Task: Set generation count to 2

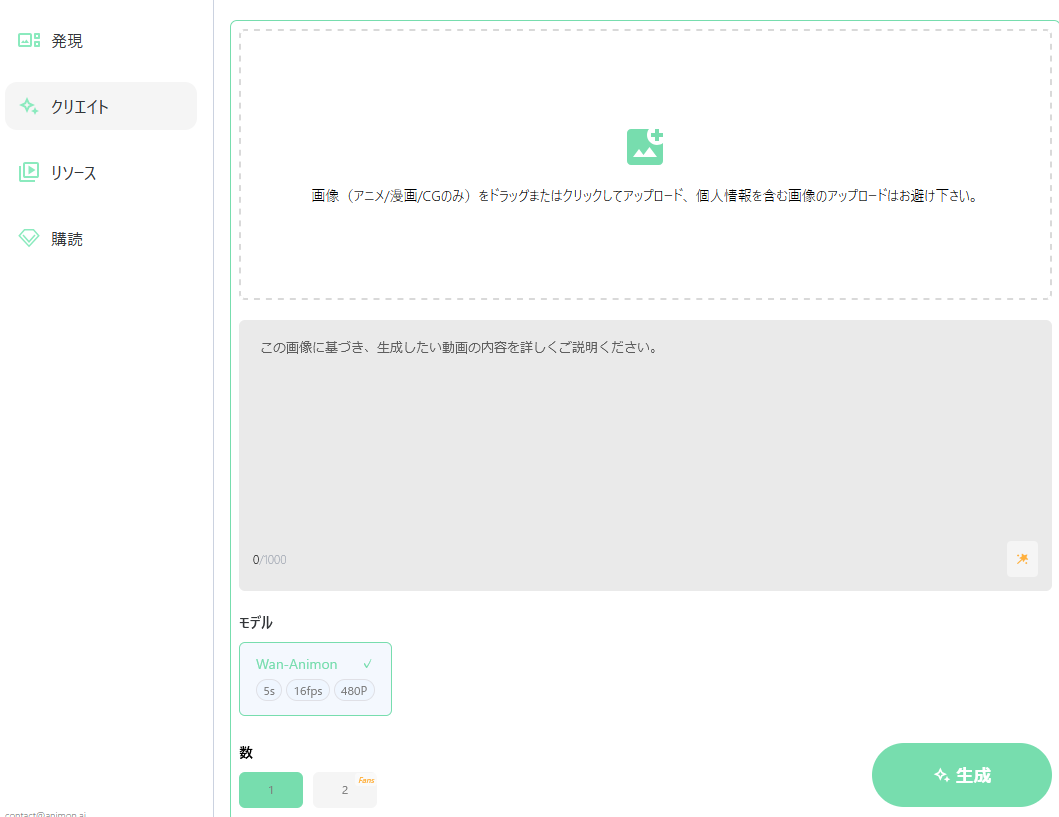Action: pyautogui.click(x=344, y=790)
